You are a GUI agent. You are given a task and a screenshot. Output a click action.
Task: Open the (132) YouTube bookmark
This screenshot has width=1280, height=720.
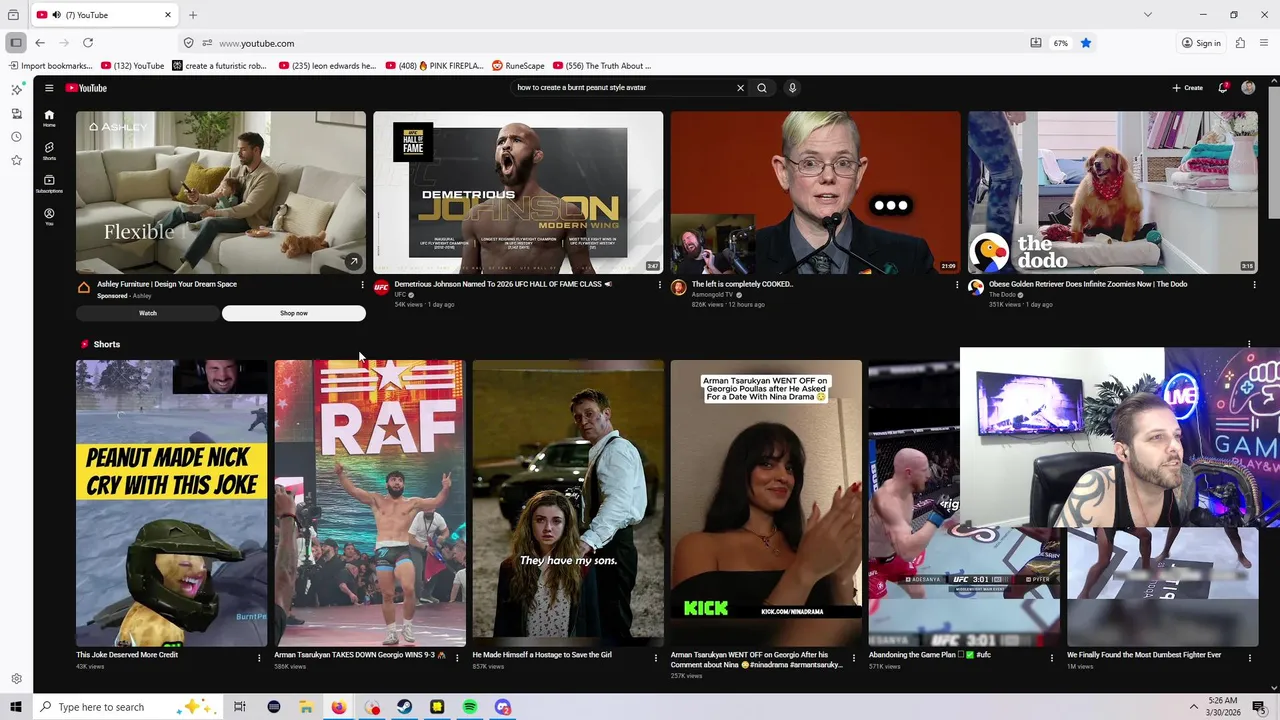click(x=132, y=66)
